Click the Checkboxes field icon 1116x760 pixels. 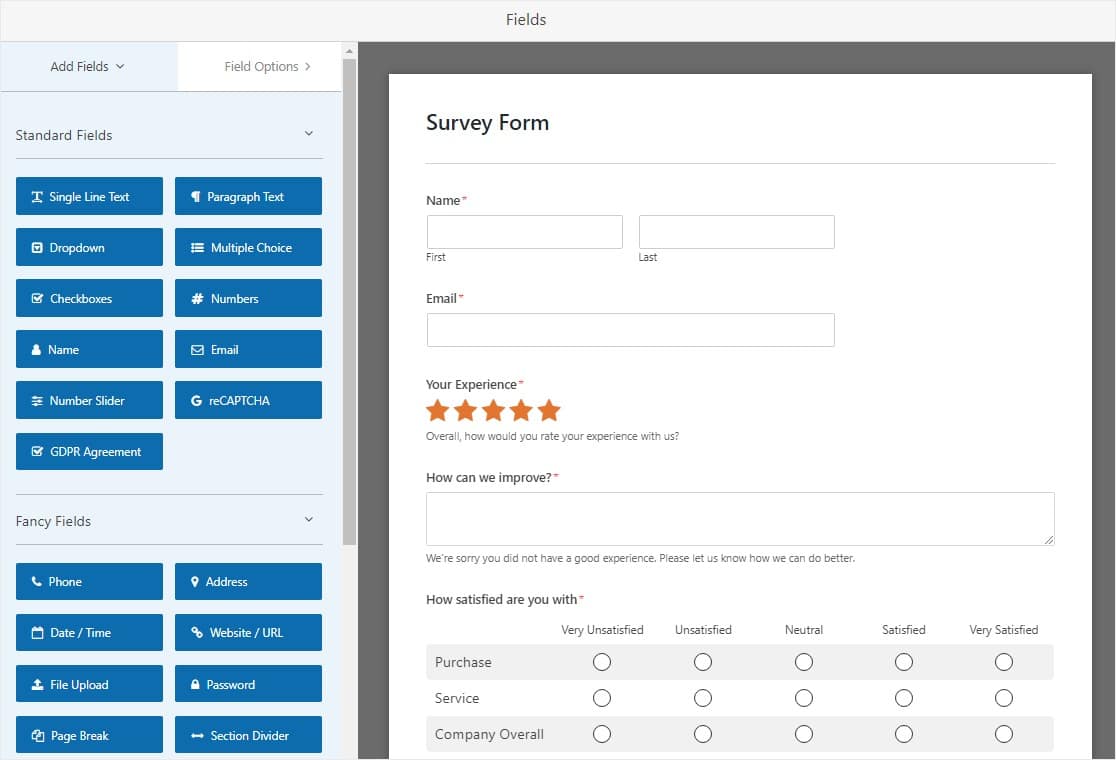click(38, 299)
